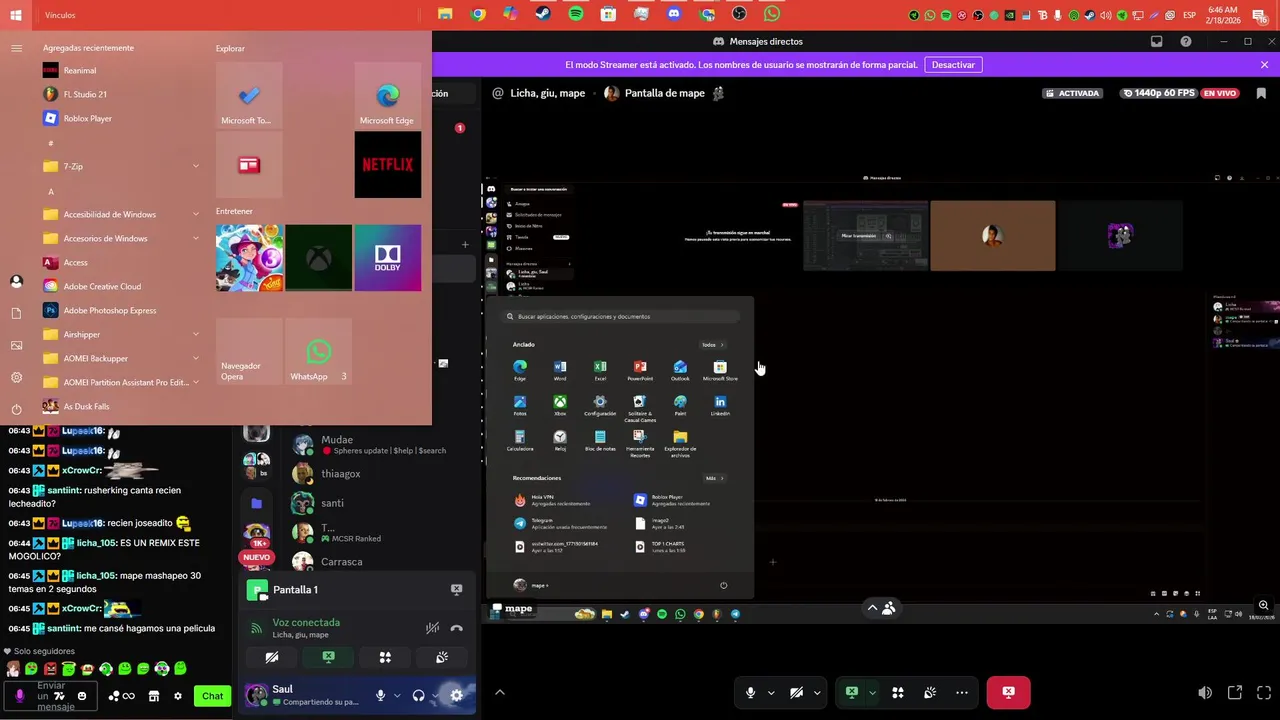Open input device arrow beside Saul's mic

coord(397,695)
